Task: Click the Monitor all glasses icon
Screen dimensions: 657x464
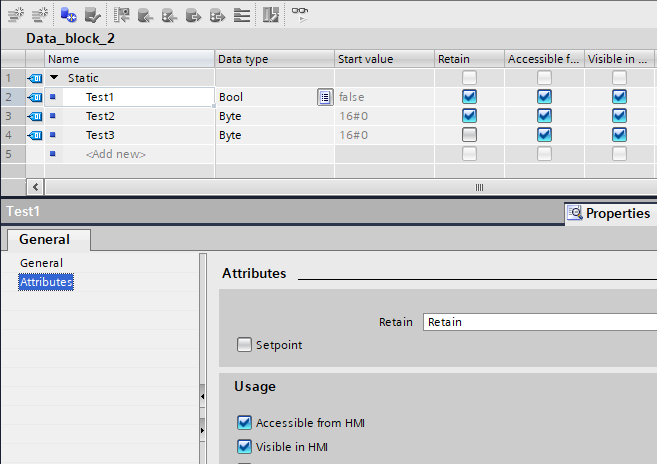Action: (299, 14)
